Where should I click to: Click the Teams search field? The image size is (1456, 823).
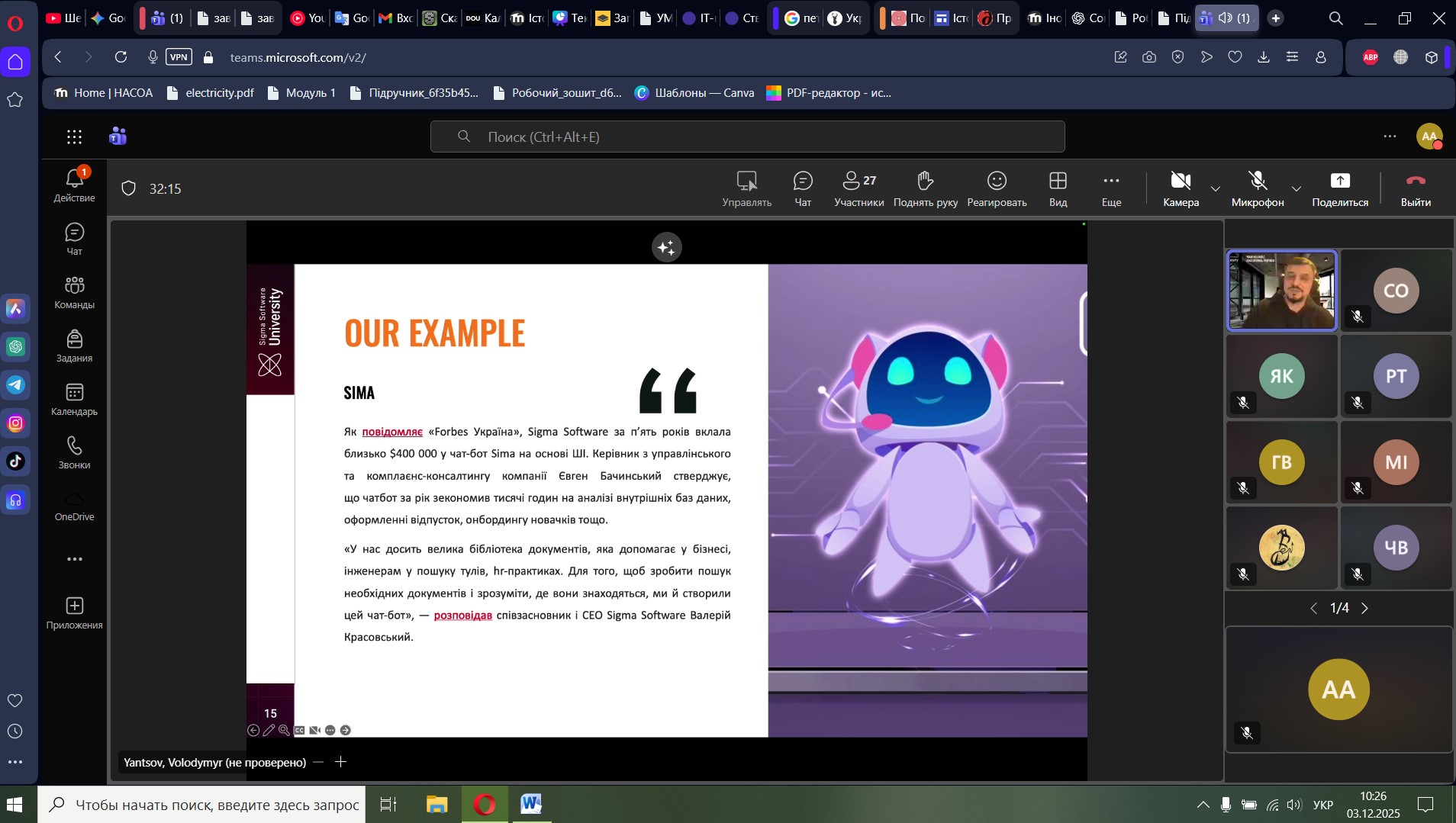(747, 137)
